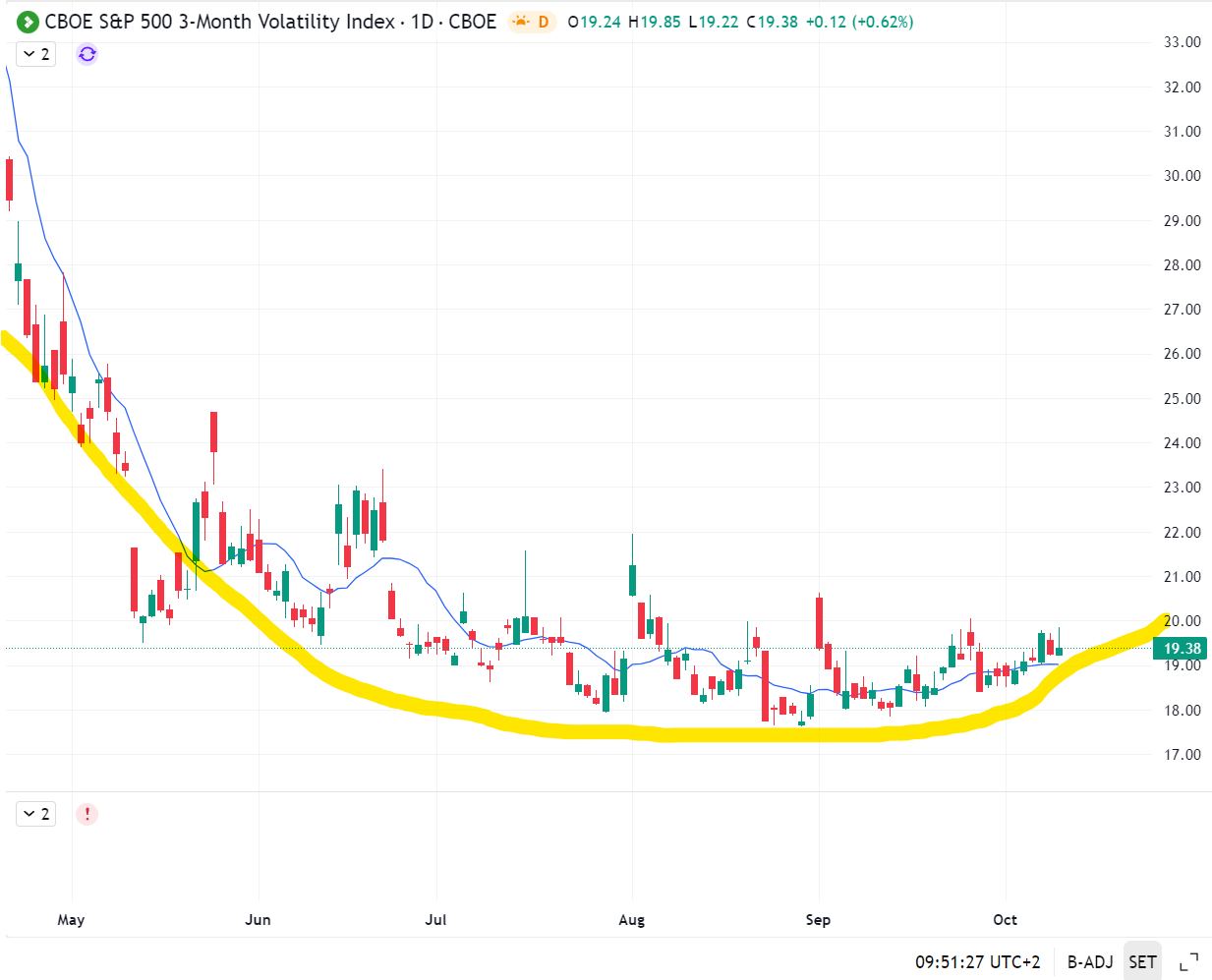1212x980 pixels.
Task: Expand the lower pane legend chevron
Action: (x=36, y=814)
